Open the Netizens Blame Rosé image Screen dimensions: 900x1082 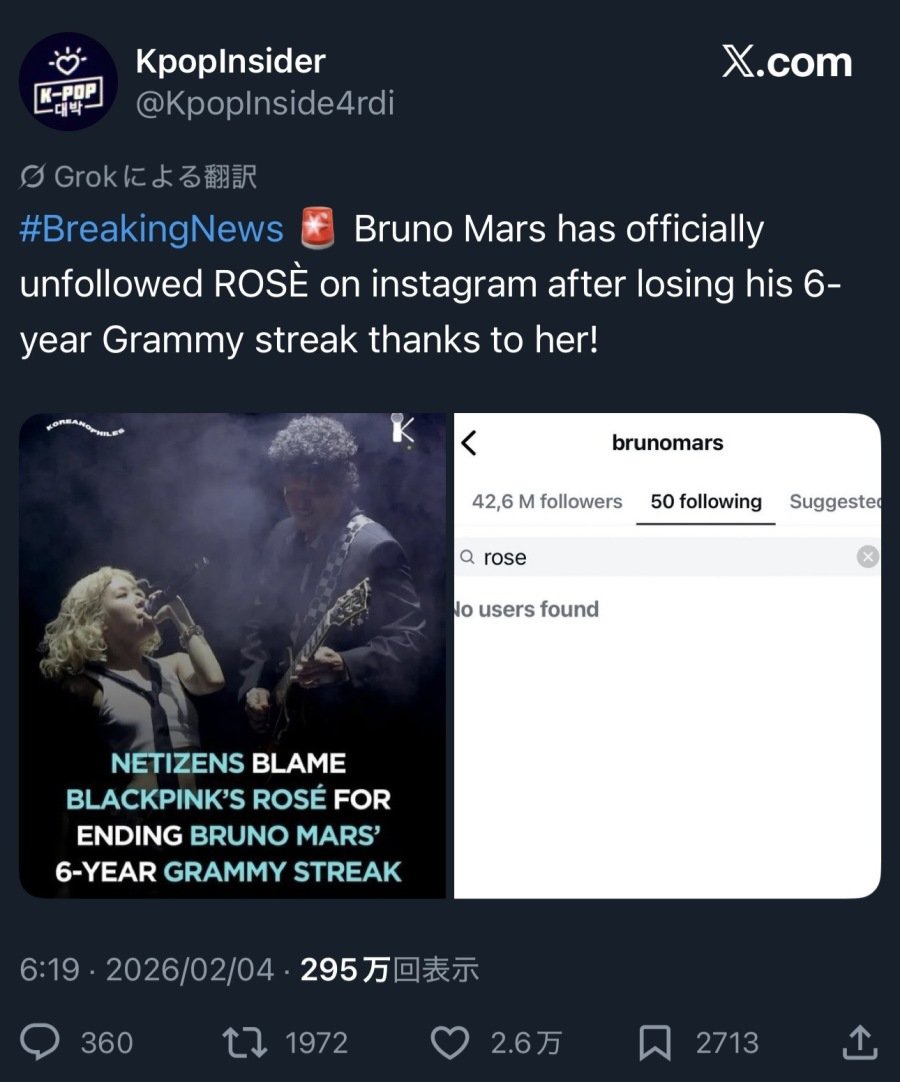[232, 655]
